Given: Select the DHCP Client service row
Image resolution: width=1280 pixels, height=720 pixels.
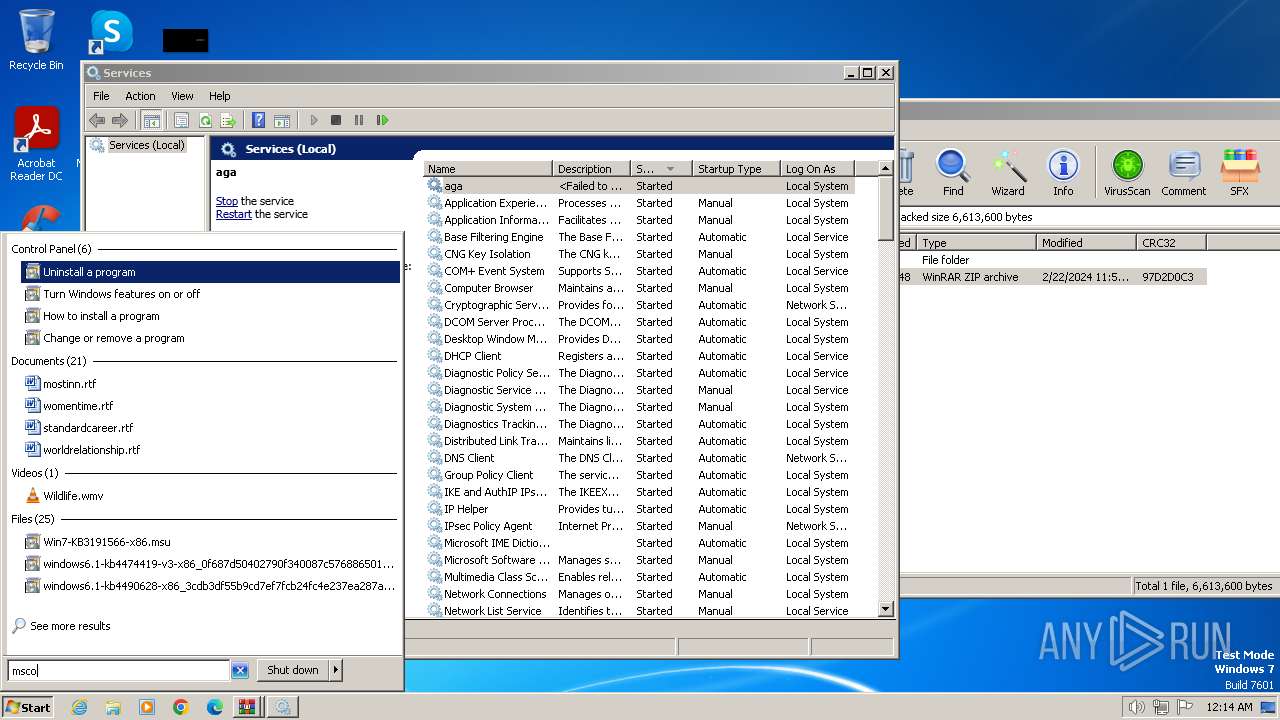Looking at the screenshot, I should 639,356.
